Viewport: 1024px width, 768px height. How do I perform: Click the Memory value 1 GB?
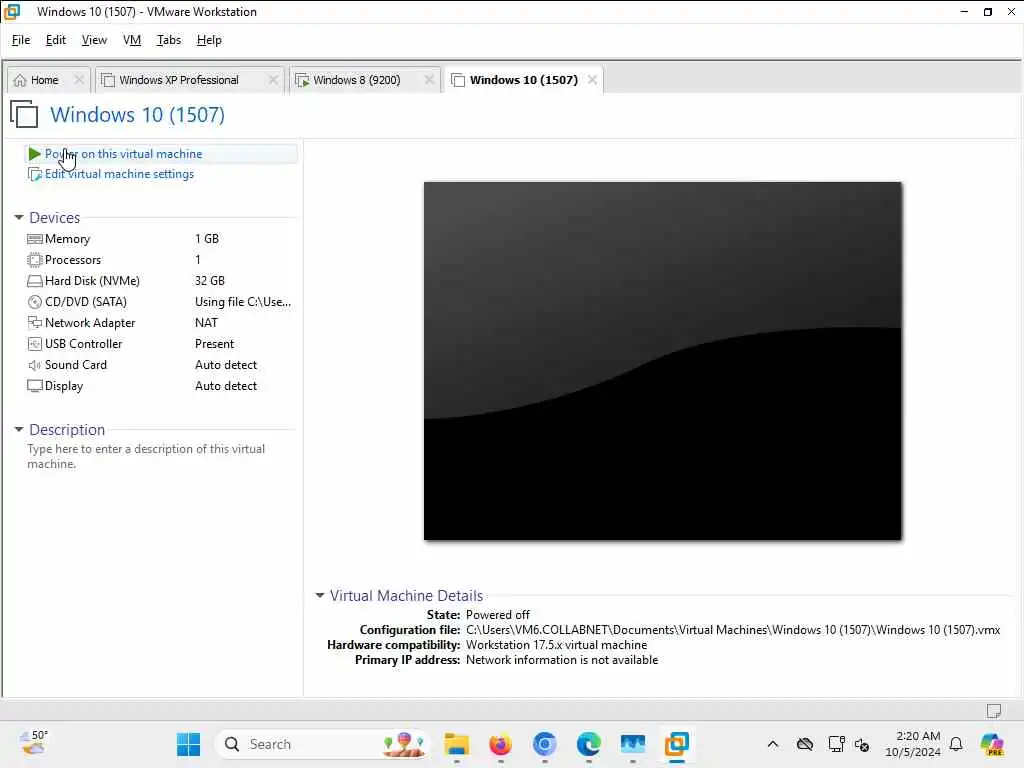(x=207, y=239)
